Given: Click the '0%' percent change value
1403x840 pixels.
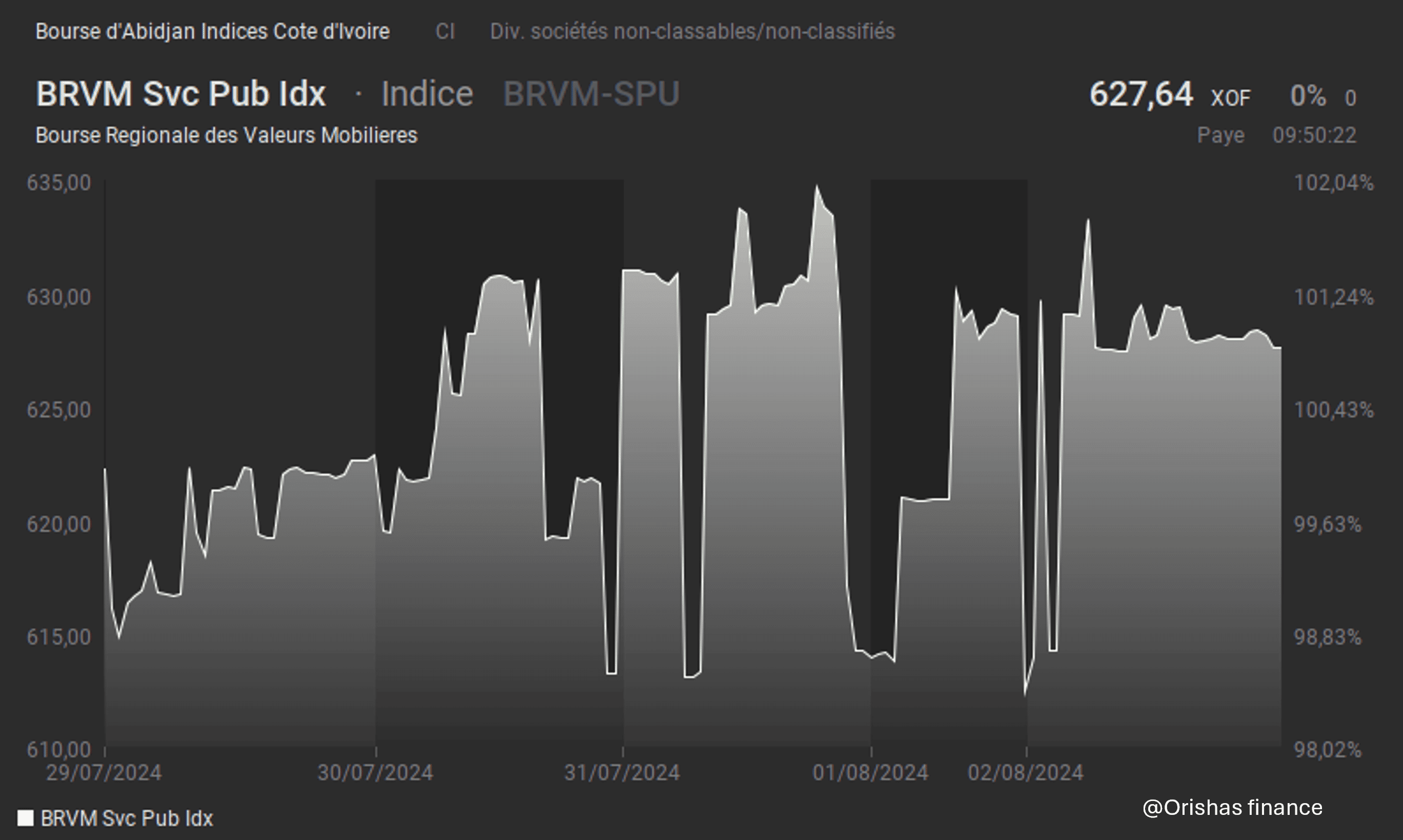Looking at the screenshot, I should point(1308,96).
